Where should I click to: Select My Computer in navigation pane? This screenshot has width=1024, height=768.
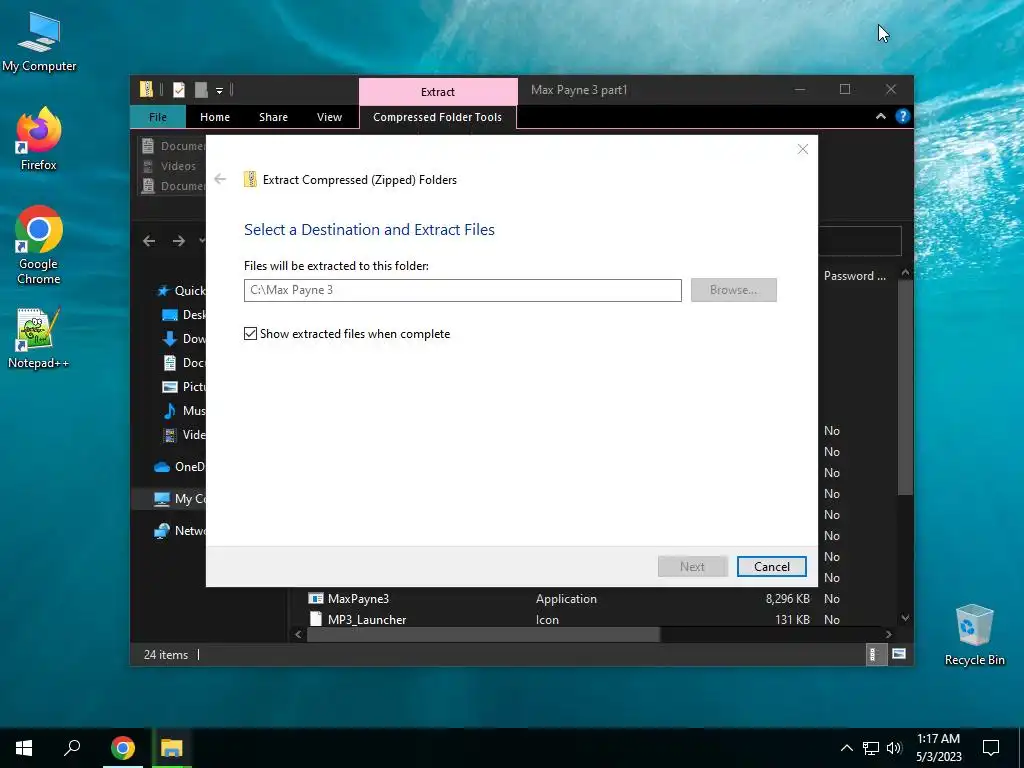click(x=179, y=498)
